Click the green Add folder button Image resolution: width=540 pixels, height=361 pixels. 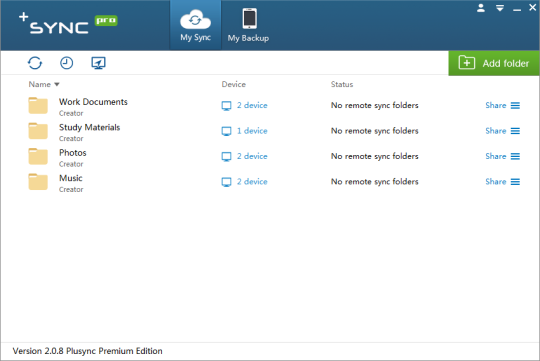(494, 63)
